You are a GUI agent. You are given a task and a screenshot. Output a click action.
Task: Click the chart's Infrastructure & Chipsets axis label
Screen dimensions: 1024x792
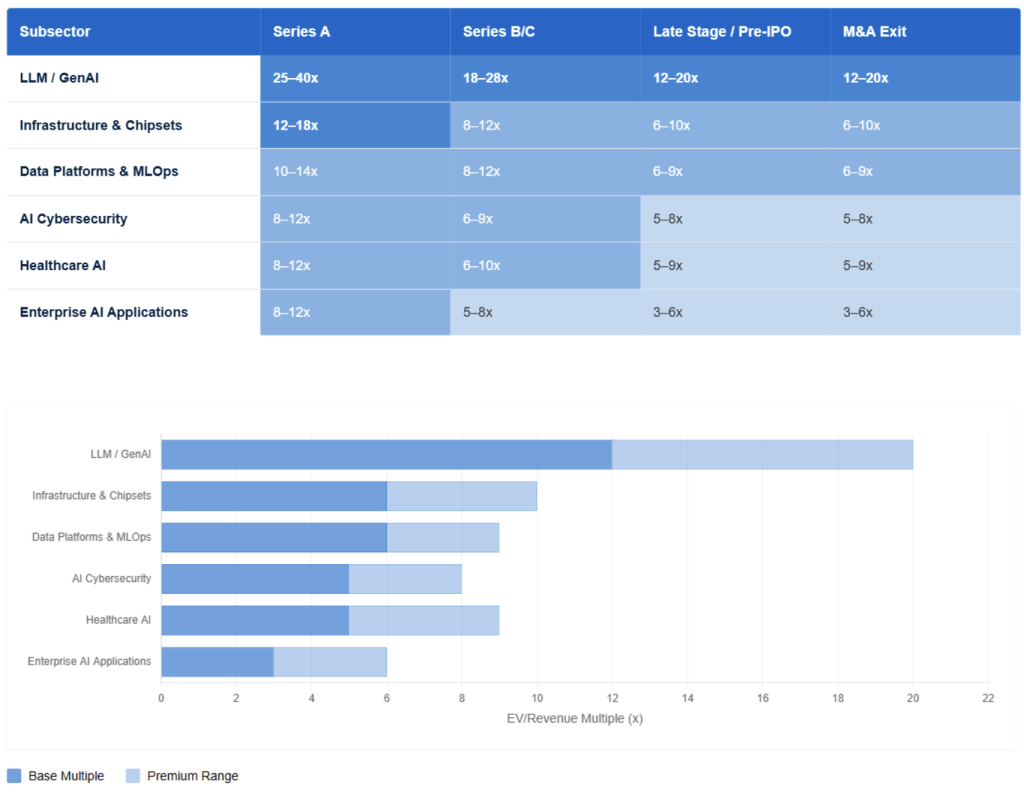(91, 496)
